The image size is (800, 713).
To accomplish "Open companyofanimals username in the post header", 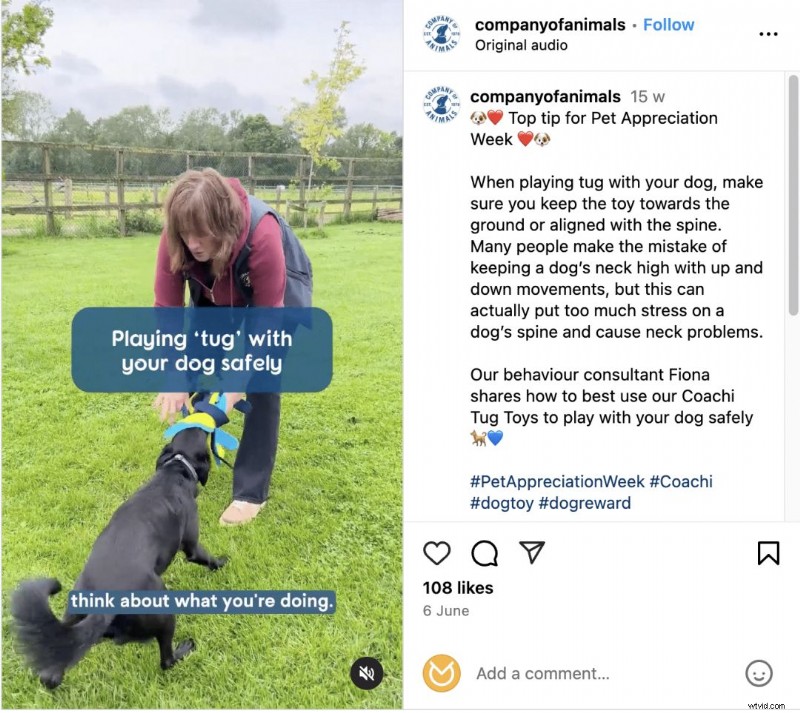I will pos(550,24).
